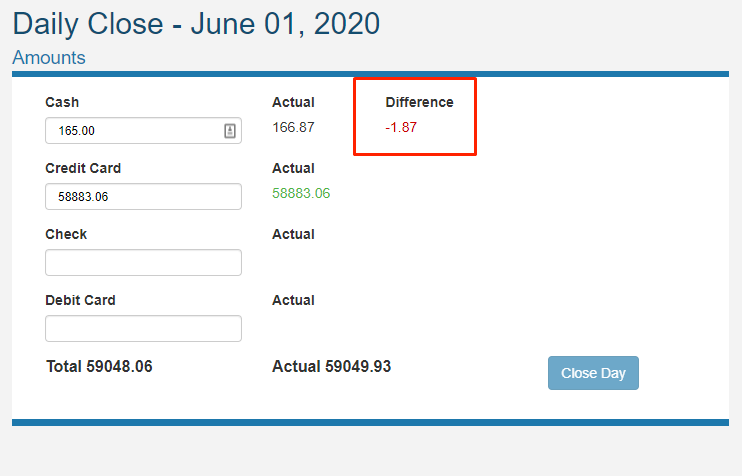Select the red -1.87 difference value

pos(401,127)
